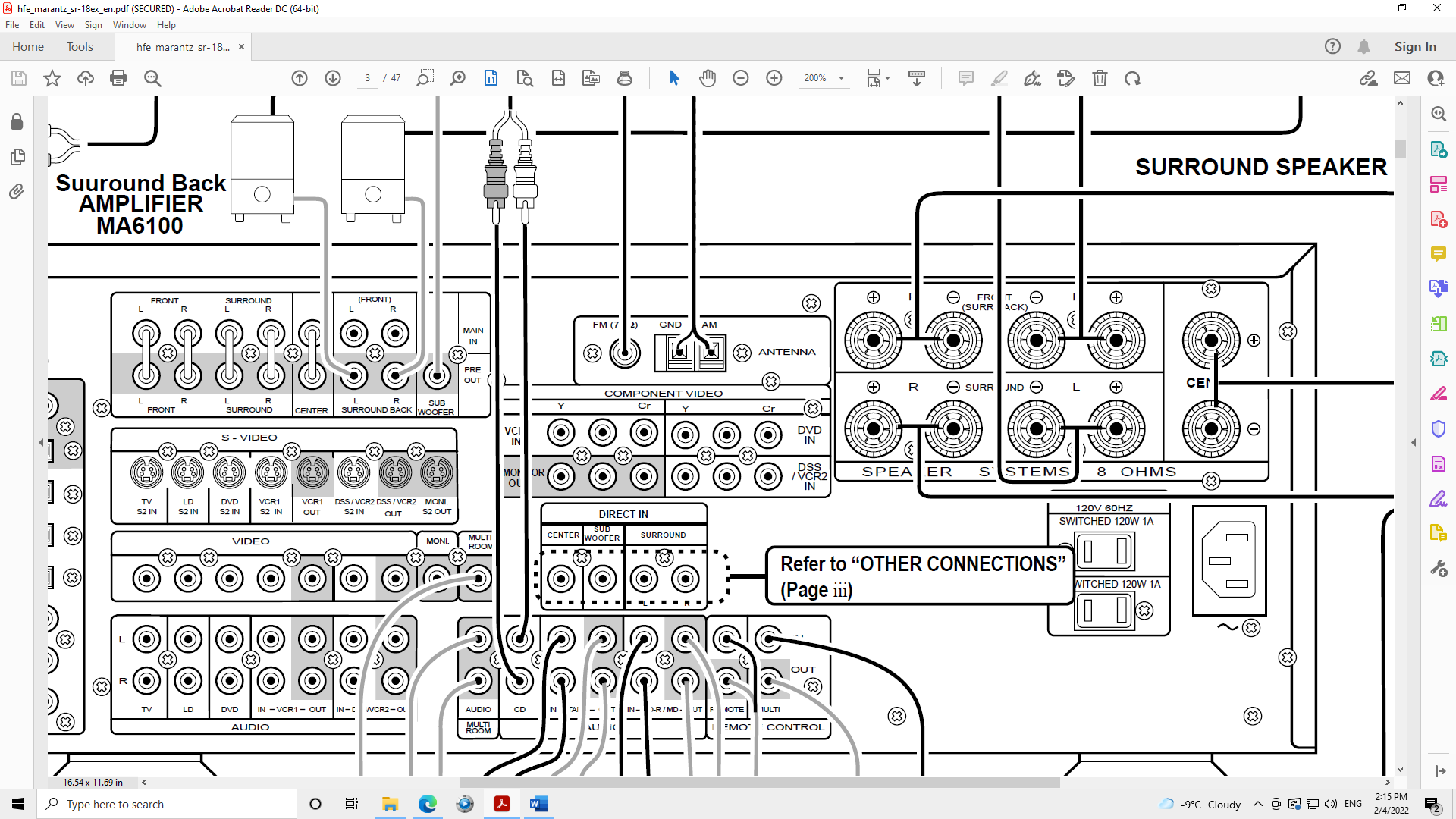1456x819 pixels.
Task: Rotate the page view clockwise
Action: pos(1133,78)
